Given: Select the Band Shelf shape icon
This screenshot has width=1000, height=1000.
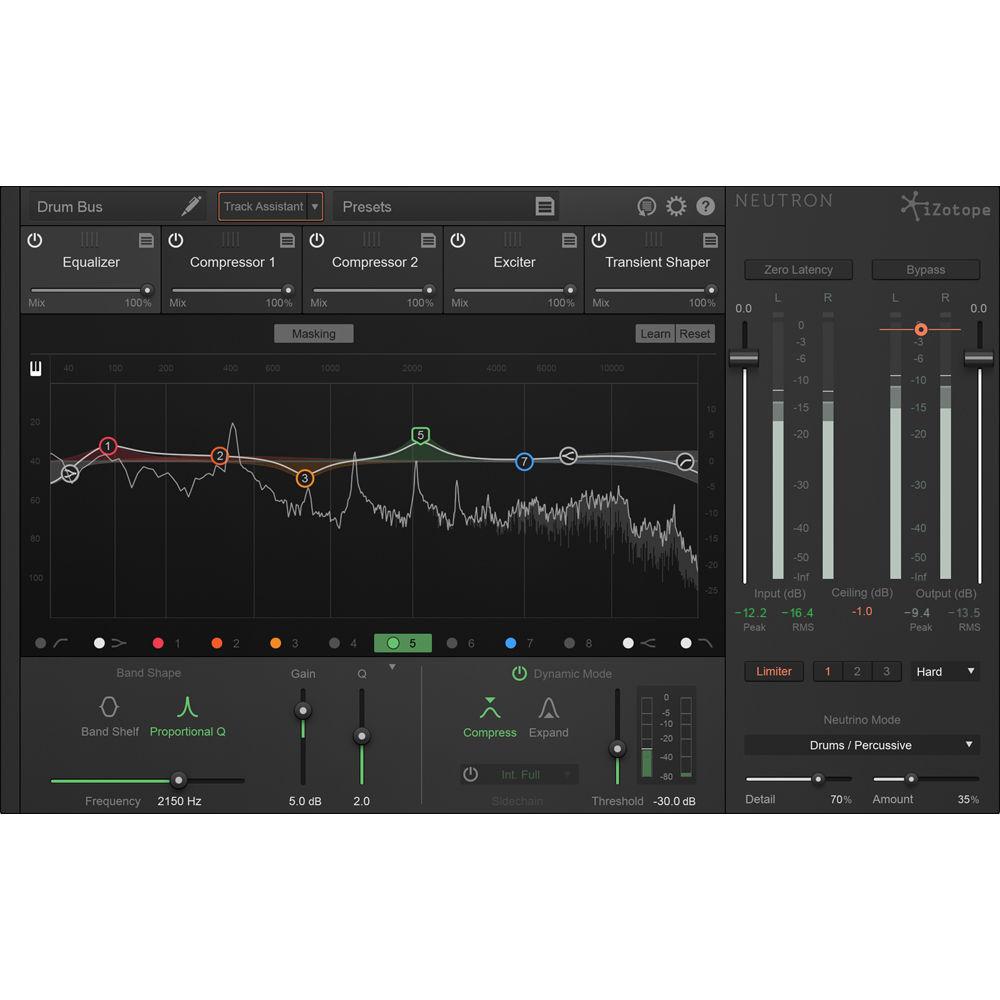Looking at the screenshot, I should tap(109, 707).
